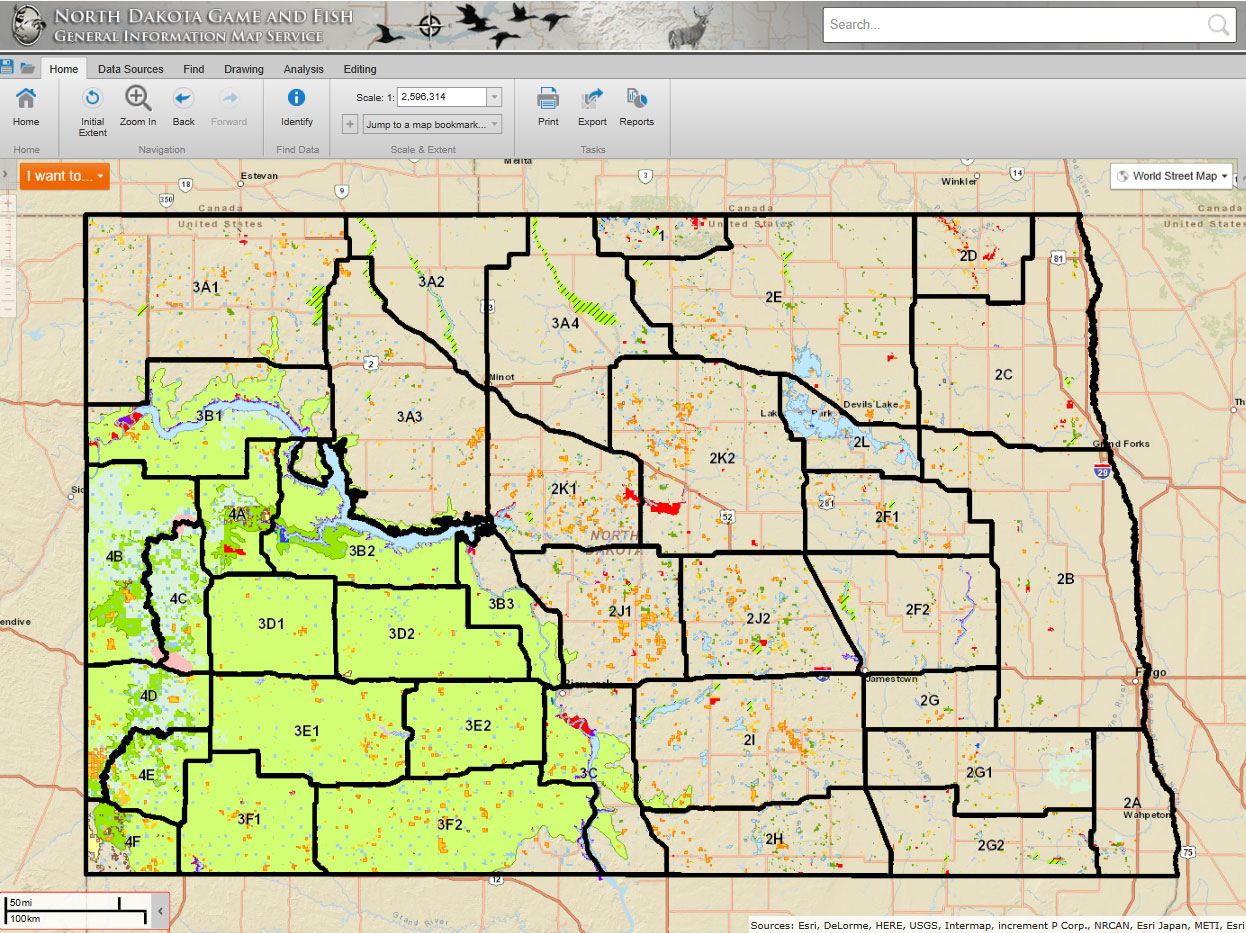Click unit label 3A4 on map

565,323
